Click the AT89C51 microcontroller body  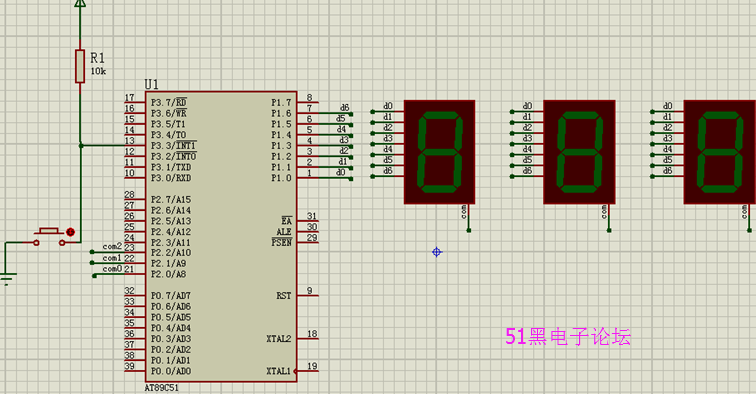[x=221, y=236]
